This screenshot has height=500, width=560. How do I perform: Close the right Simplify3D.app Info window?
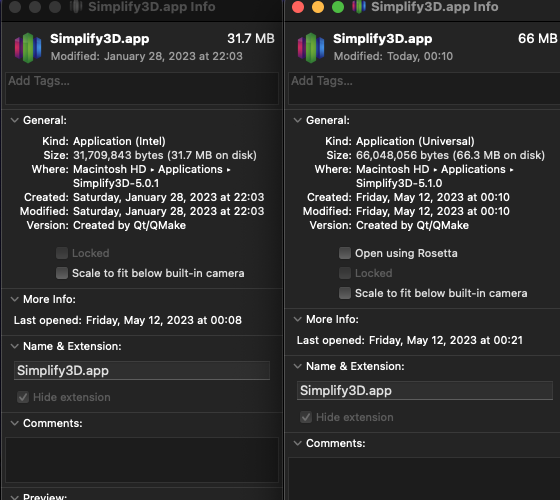point(298,7)
